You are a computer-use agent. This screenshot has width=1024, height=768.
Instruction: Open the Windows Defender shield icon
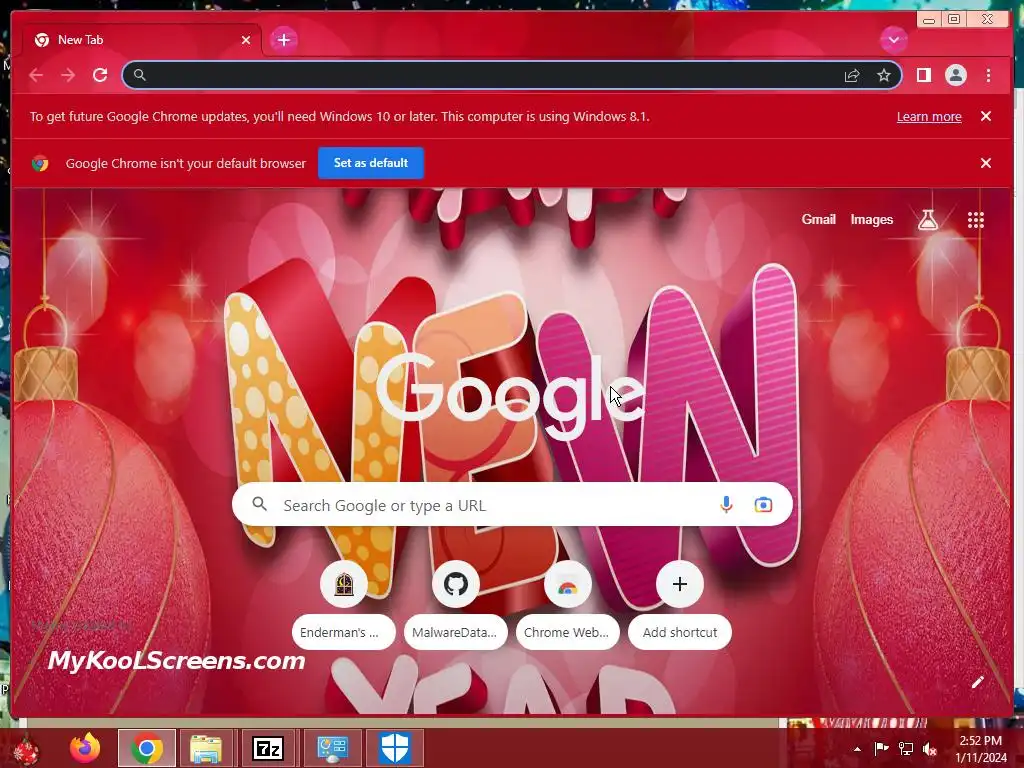pos(395,748)
